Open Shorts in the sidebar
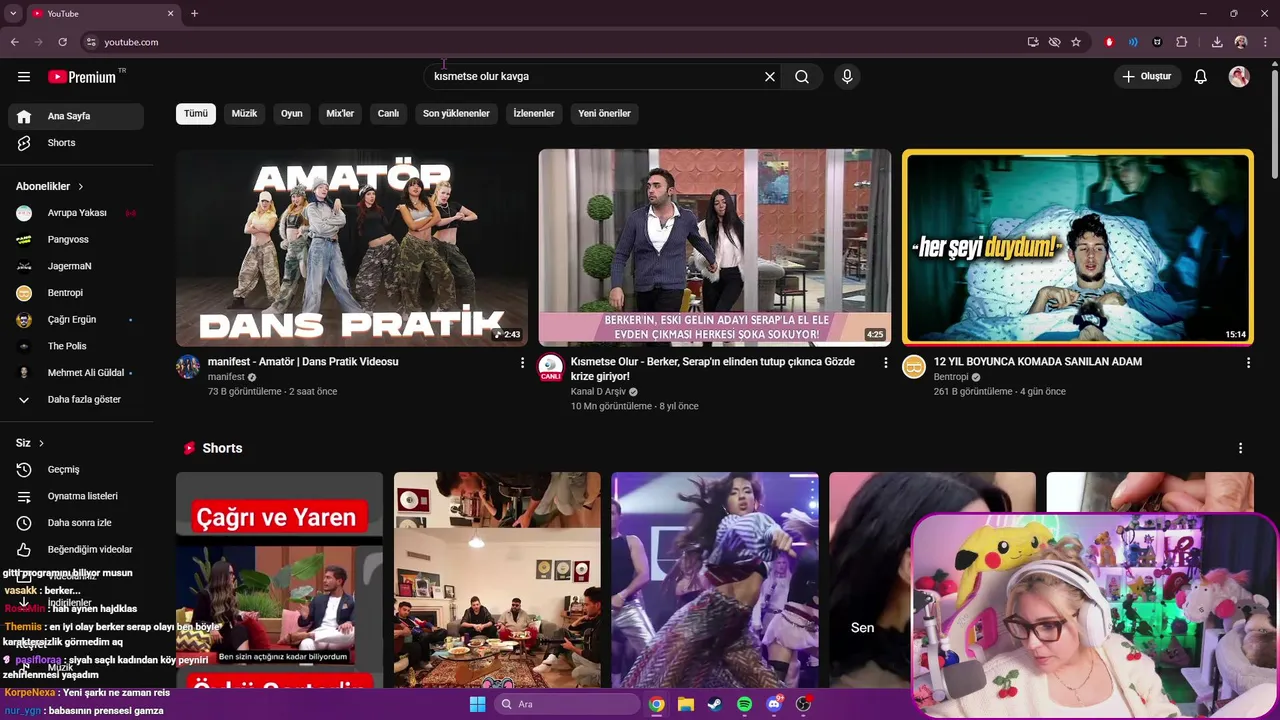This screenshot has width=1280, height=720. point(76,143)
